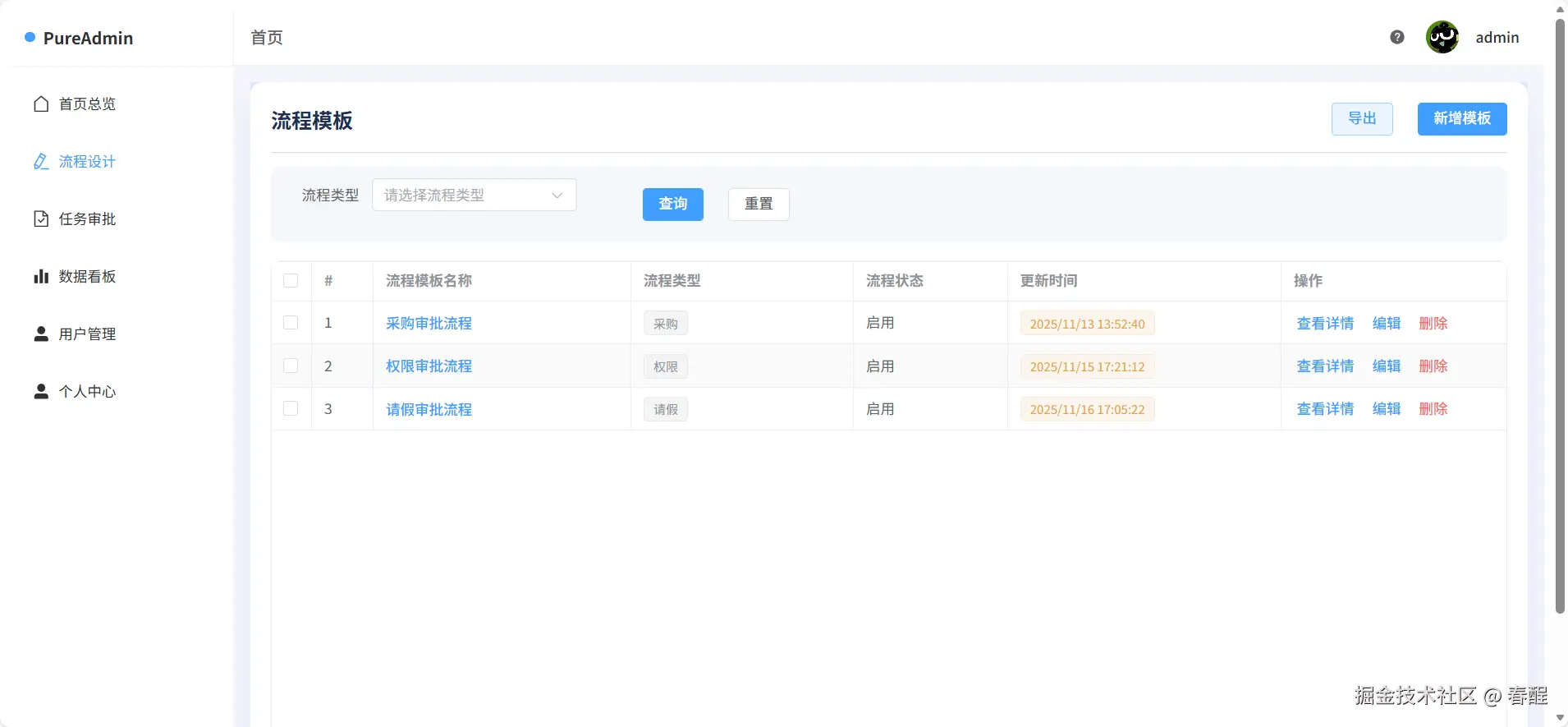Screen dimensions: 1568x727
Task: Check the row for 采购审批流程
Action: [x=291, y=323]
